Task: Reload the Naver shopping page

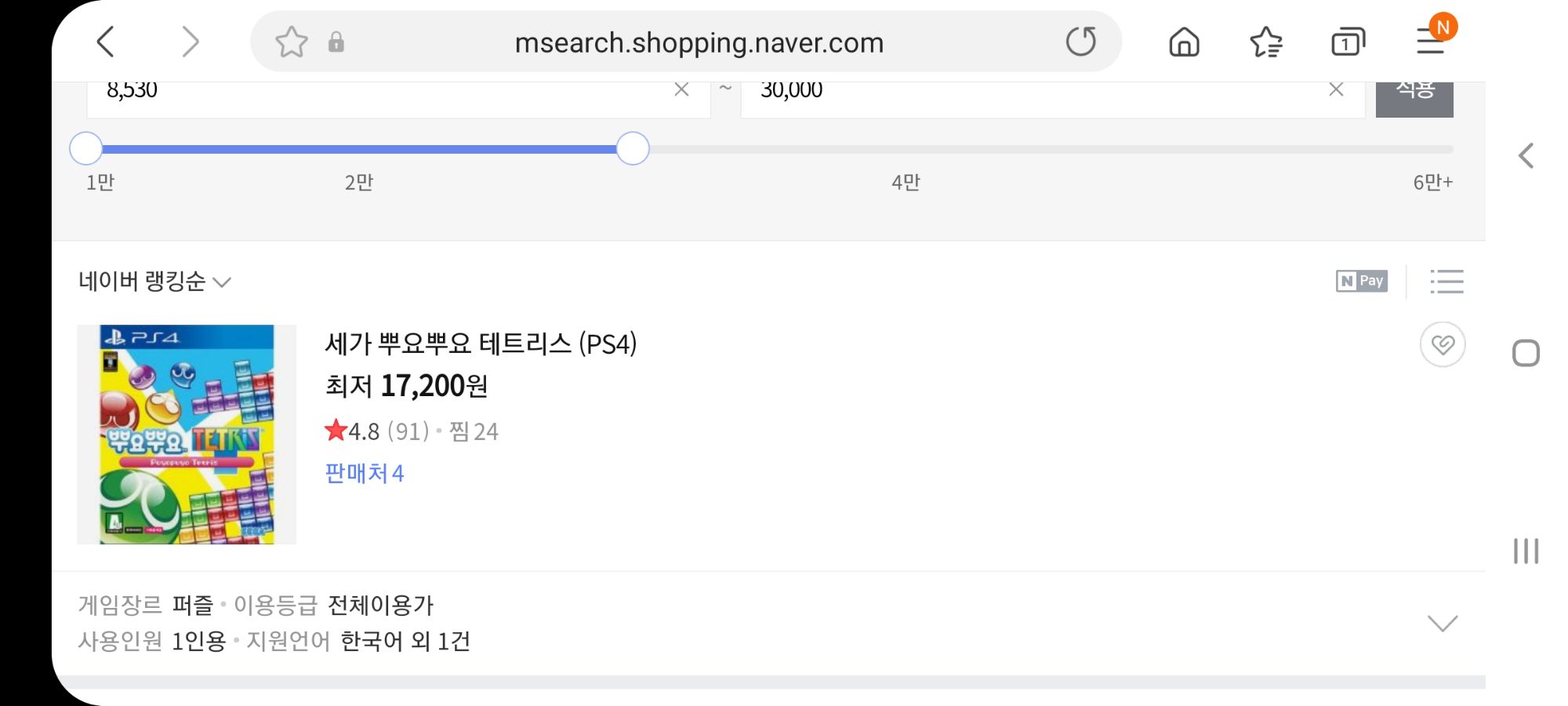Action: pyautogui.click(x=1080, y=42)
